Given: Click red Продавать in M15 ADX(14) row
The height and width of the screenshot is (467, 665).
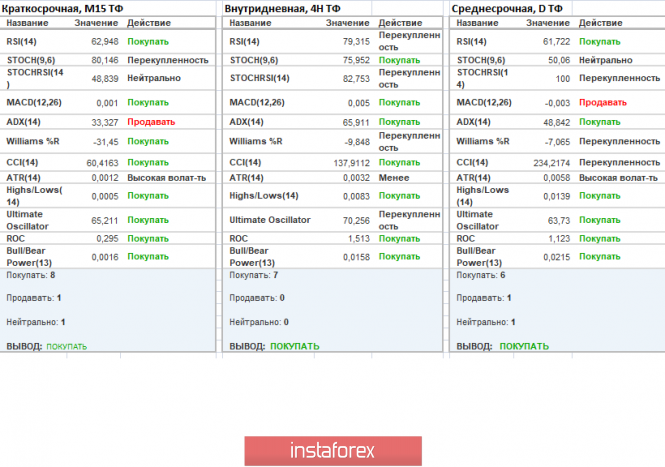Looking at the screenshot, I should (148, 121).
